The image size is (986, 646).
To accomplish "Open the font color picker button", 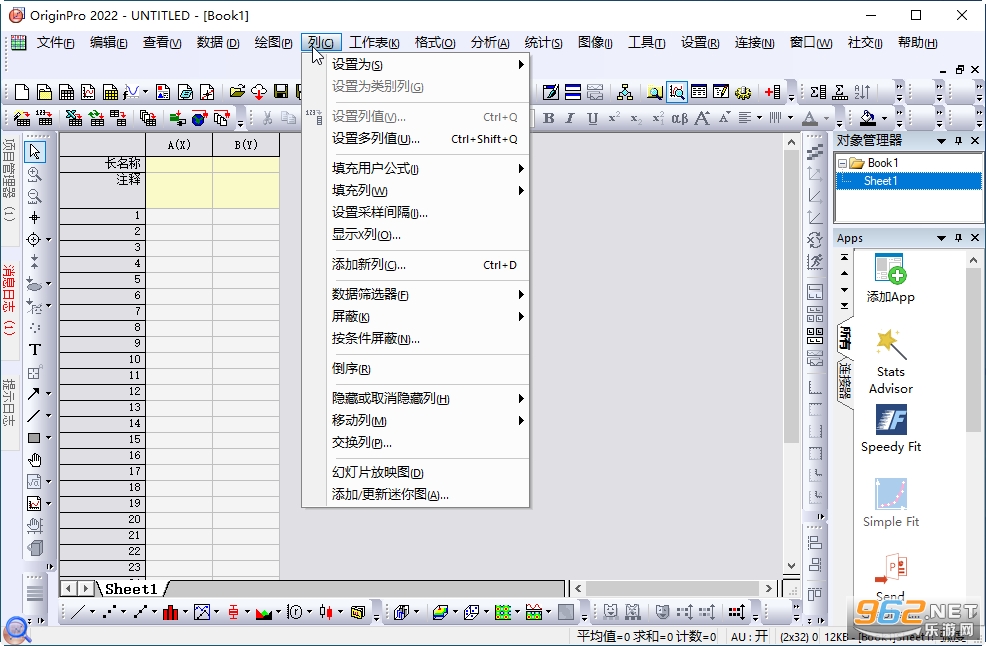I will point(810,118).
